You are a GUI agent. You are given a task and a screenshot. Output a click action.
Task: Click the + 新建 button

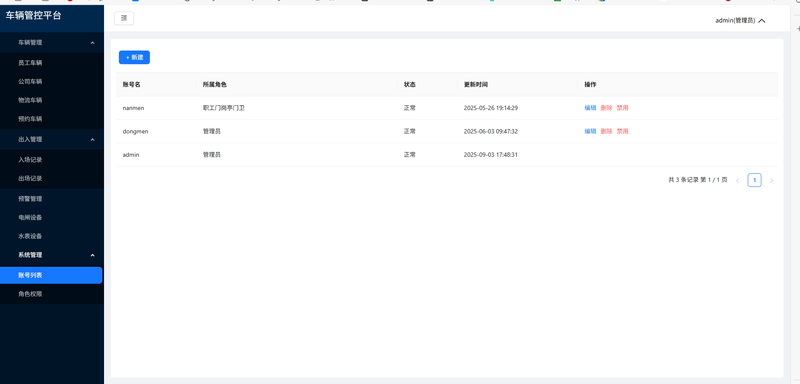[x=134, y=58]
